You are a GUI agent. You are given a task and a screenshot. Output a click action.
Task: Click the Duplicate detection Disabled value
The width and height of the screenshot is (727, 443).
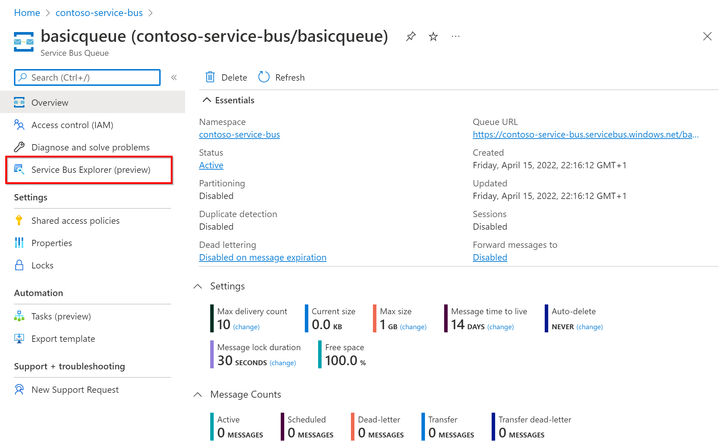216,227
